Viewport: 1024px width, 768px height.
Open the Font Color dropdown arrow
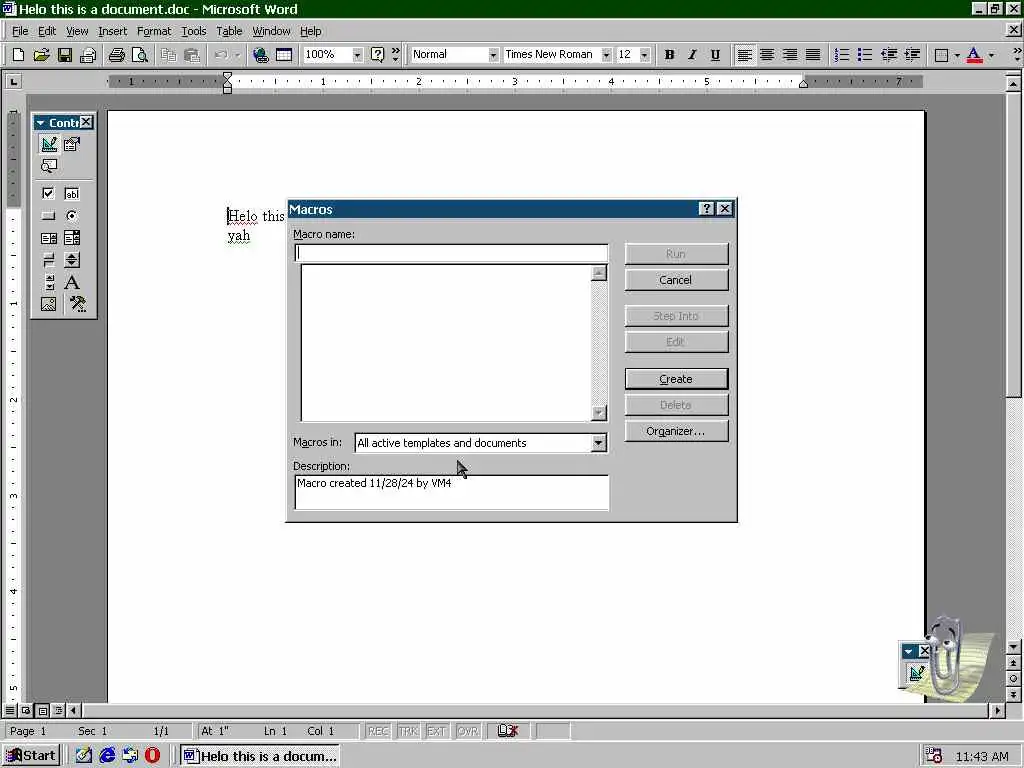click(x=991, y=55)
